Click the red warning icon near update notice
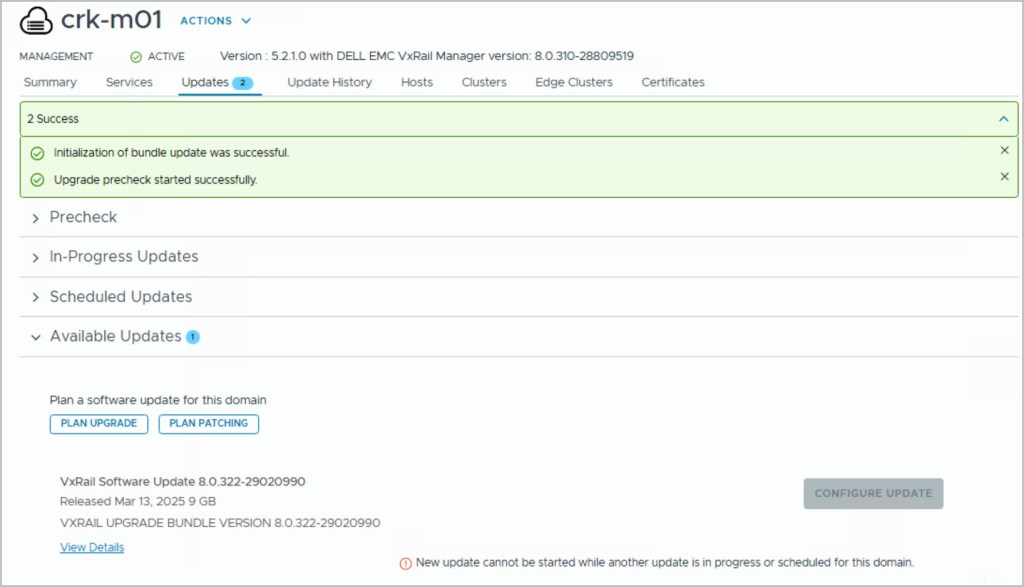Image resolution: width=1024 pixels, height=587 pixels. 405,563
